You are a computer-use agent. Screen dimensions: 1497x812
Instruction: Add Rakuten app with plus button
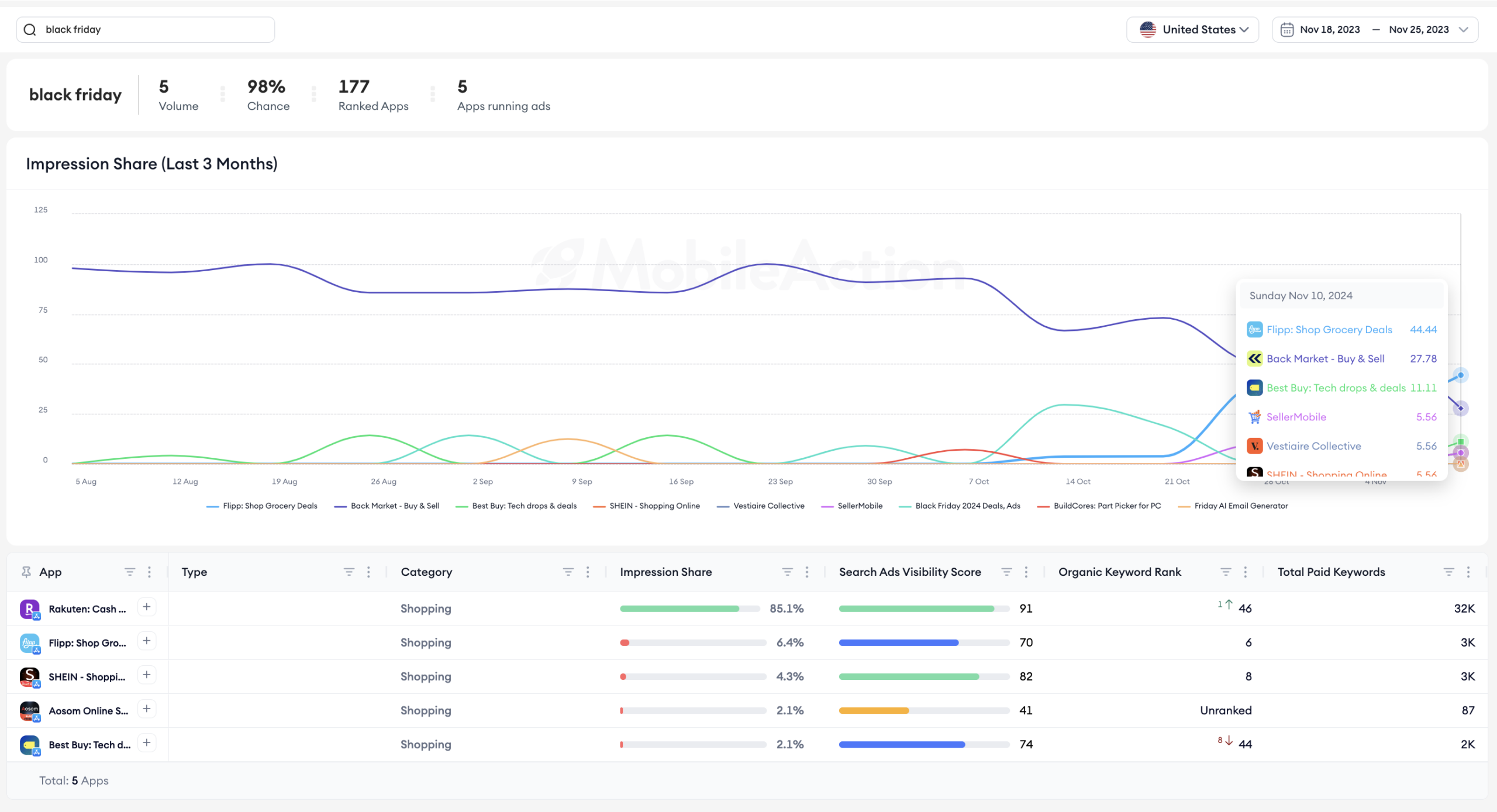(x=147, y=607)
